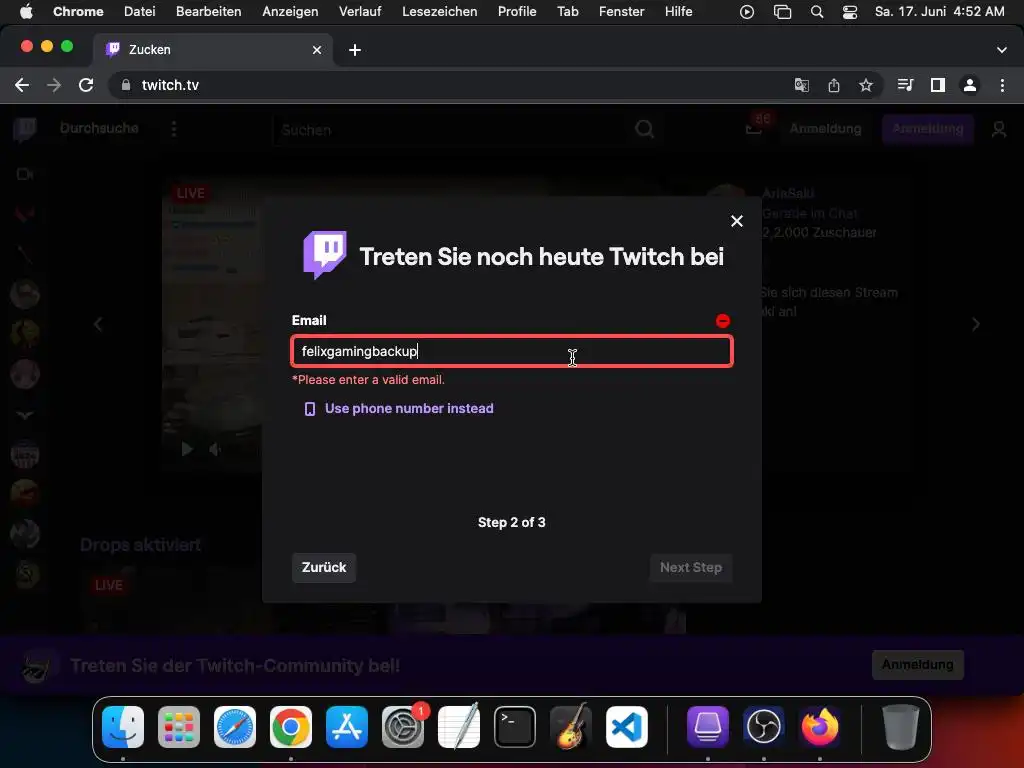Open the Trash in the Dock
Image resolution: width=1024 pixels, height=768 pixels.
[901, 727]
